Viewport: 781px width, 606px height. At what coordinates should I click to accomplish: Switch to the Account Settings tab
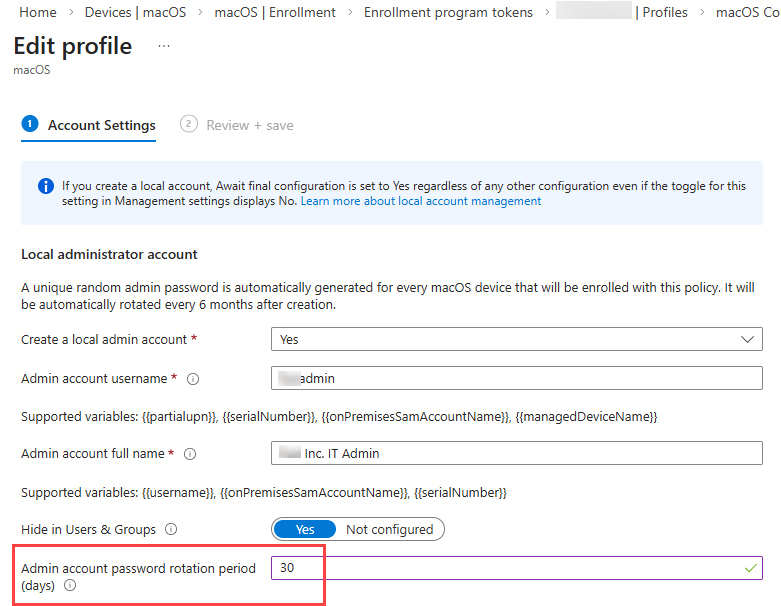[89, 125]
